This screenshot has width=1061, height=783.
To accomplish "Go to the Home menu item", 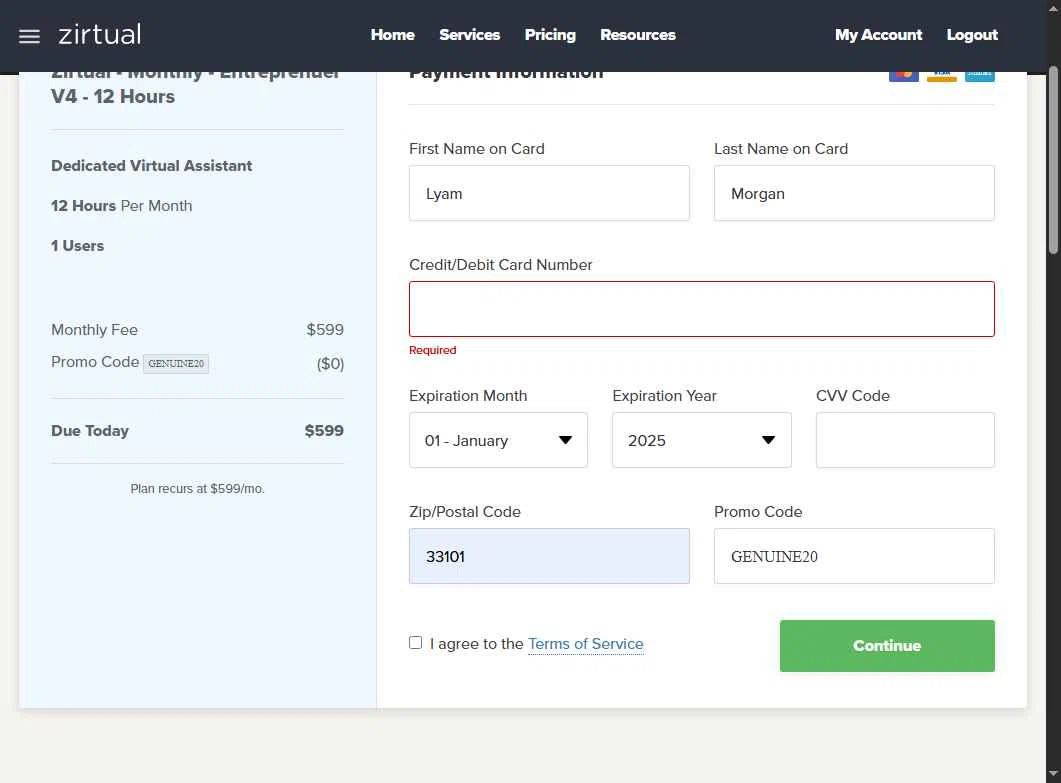I will coord(392,35).
